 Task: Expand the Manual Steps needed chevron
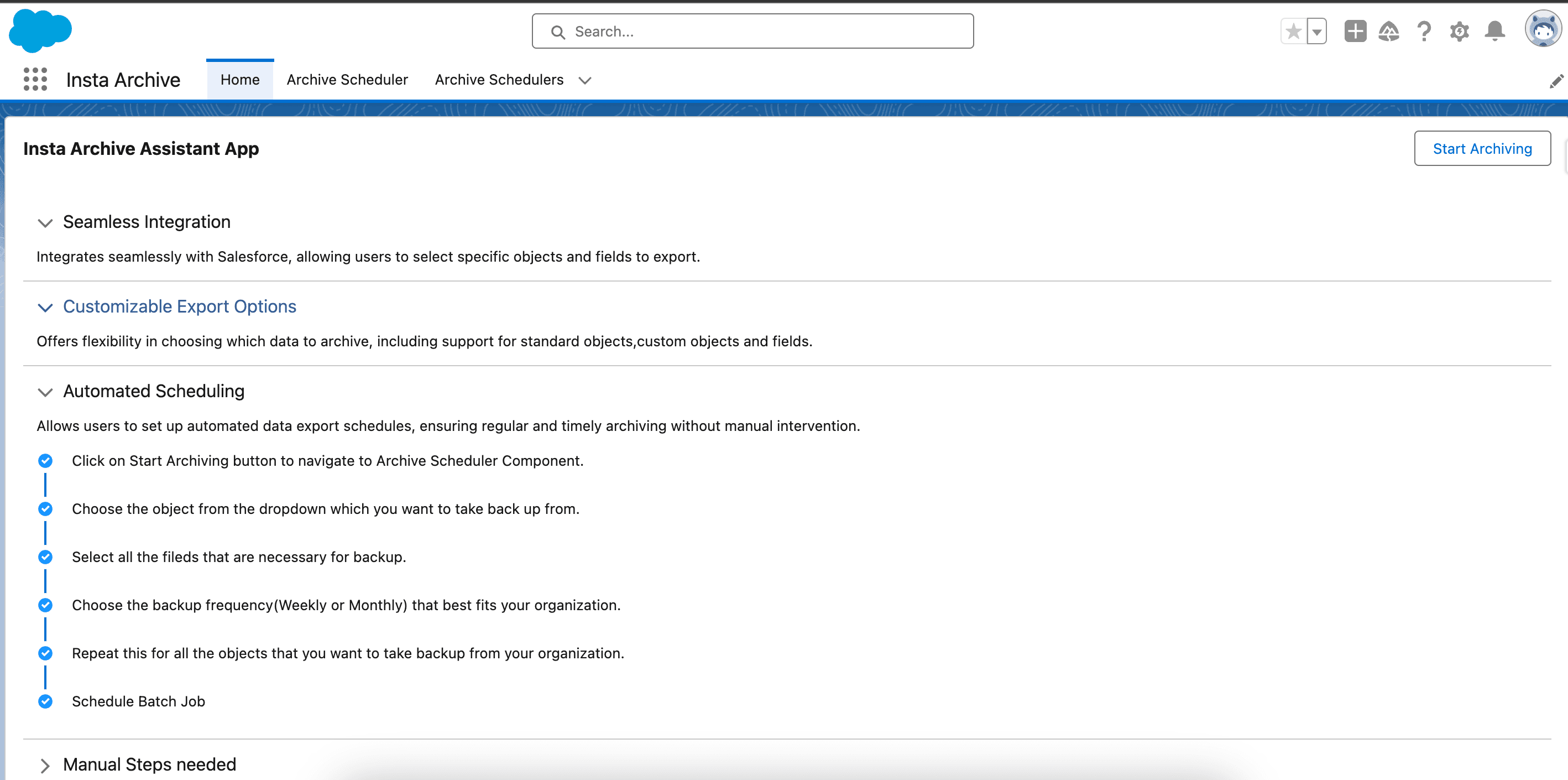pos(45,766)
